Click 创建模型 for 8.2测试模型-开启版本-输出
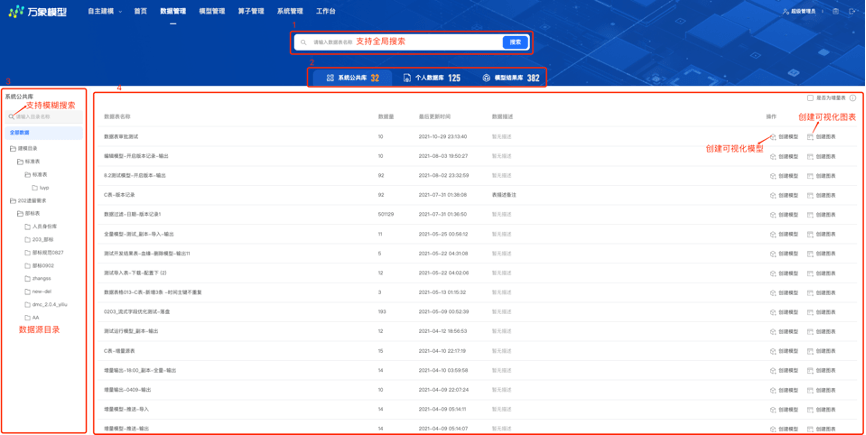The image size is (866, 435). 784,176
